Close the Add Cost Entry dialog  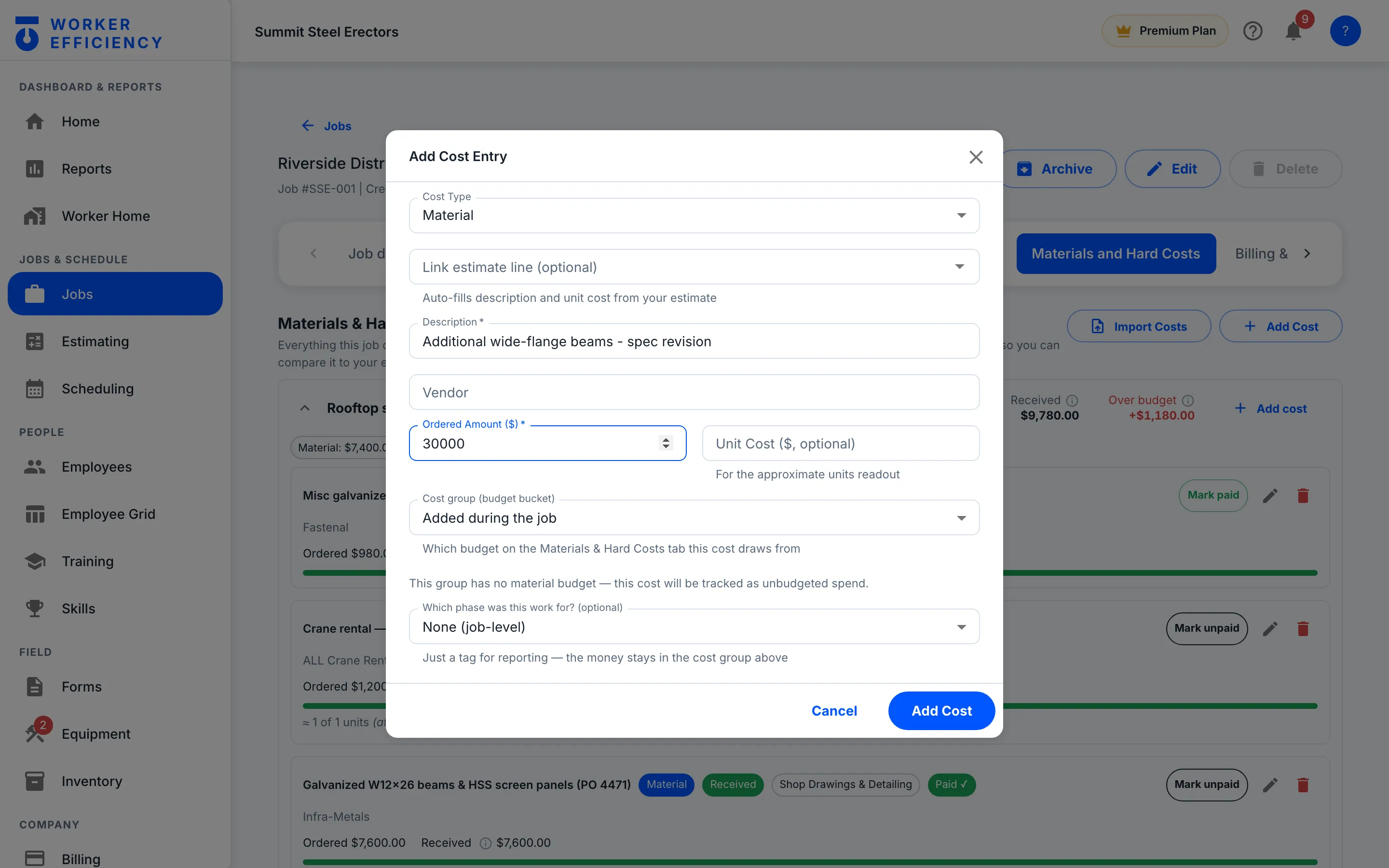976,157
